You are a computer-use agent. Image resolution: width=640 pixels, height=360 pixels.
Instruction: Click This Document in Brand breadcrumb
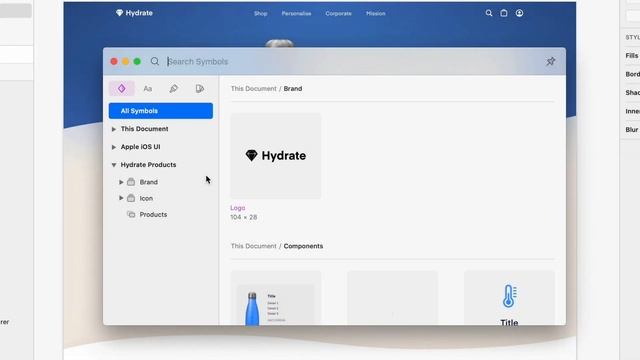coord(253,89)
